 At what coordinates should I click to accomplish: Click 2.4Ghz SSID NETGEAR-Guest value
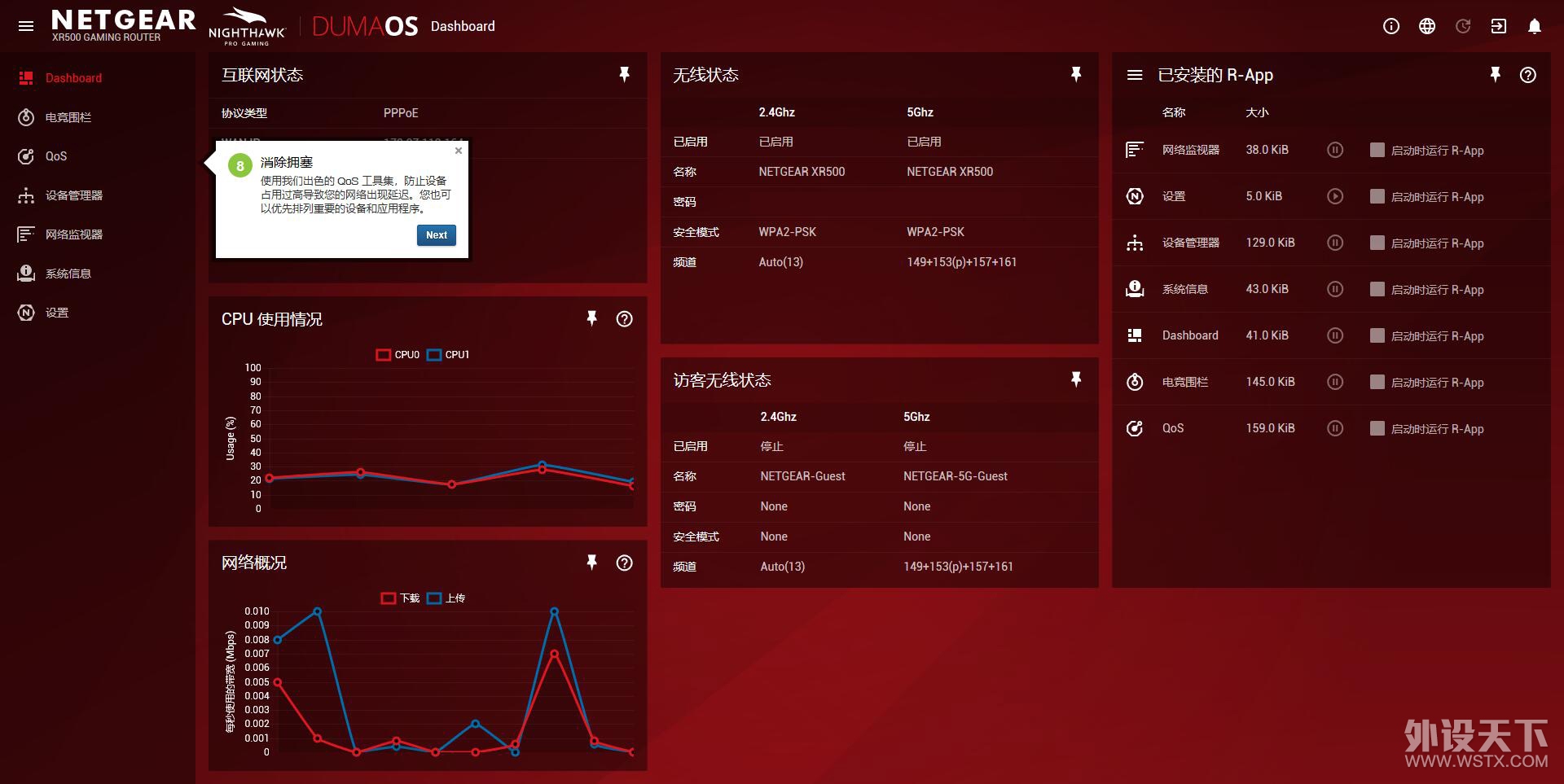802,476
